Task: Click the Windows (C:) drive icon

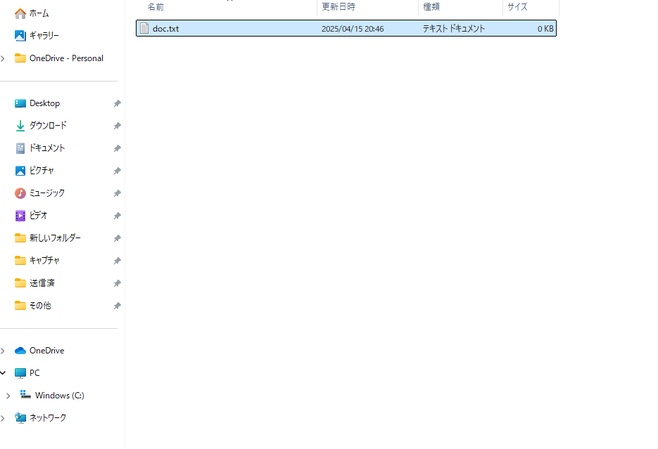Action: [x=25, y=395]
